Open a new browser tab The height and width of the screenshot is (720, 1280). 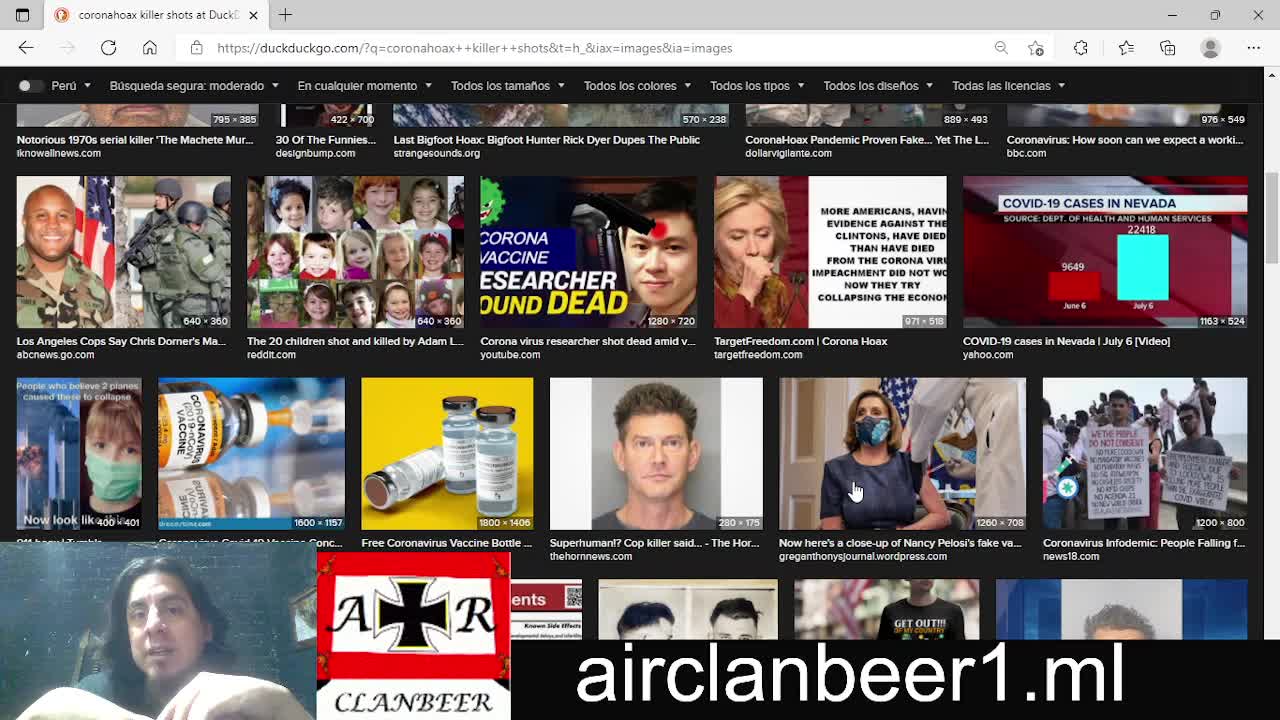285,15
